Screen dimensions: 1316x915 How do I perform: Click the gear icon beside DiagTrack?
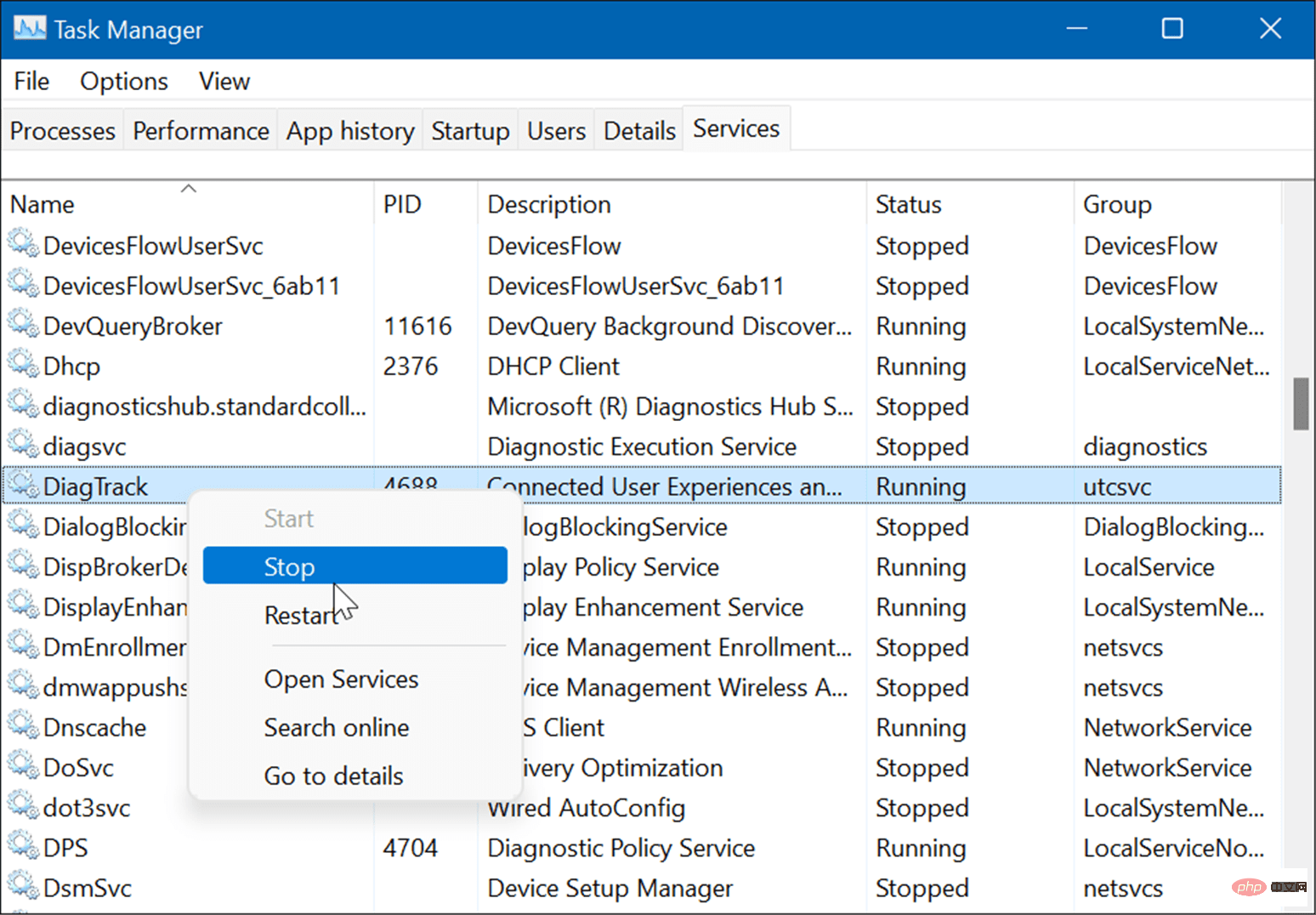(24, 485)
